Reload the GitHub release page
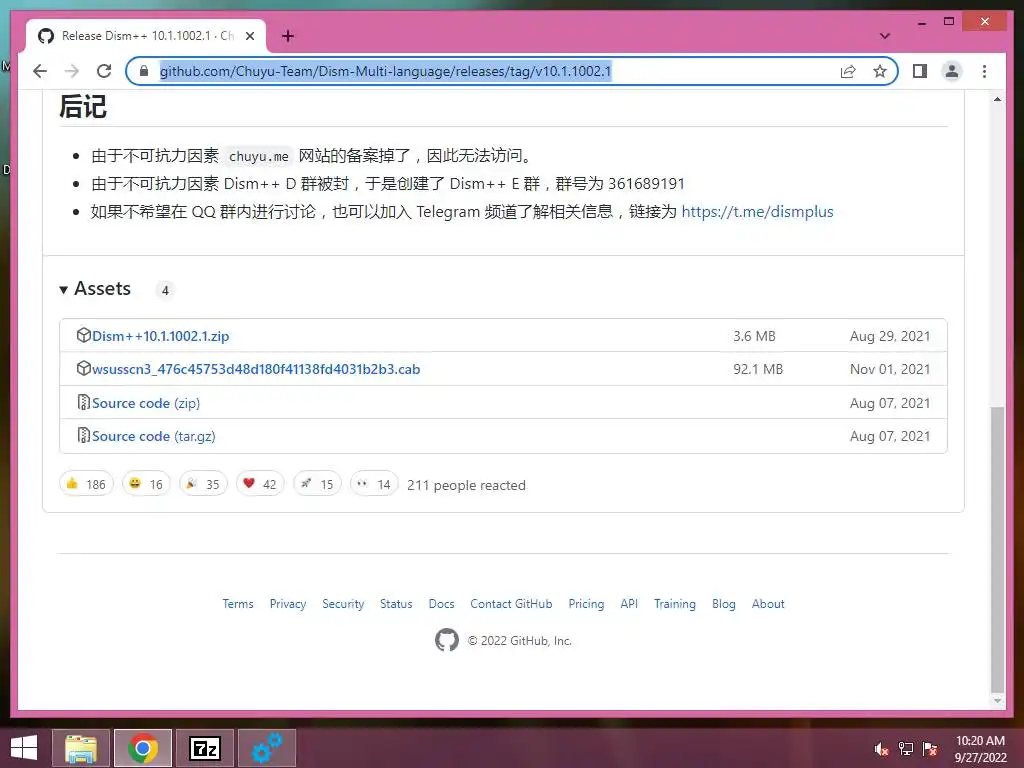Viewport: 1024px width, 768px height. pyautogui.click(x=104, y=71)
